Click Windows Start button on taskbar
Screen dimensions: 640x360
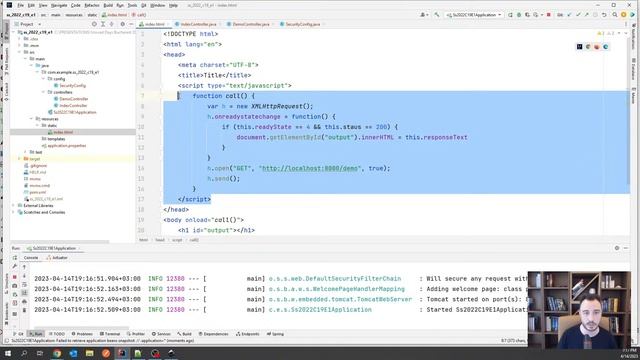coord(8,353)
